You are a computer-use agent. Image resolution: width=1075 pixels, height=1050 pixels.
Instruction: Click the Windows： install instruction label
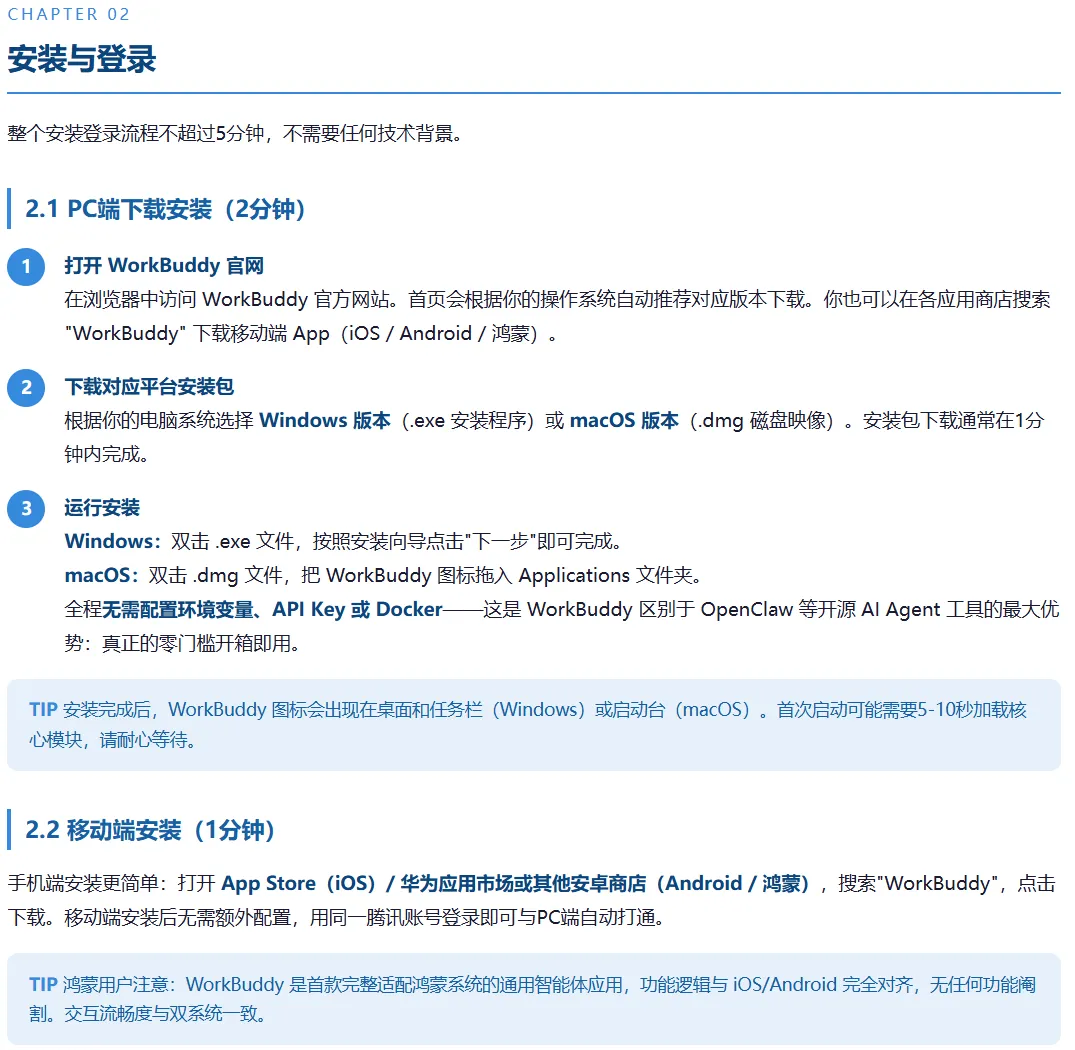(113, 541)
